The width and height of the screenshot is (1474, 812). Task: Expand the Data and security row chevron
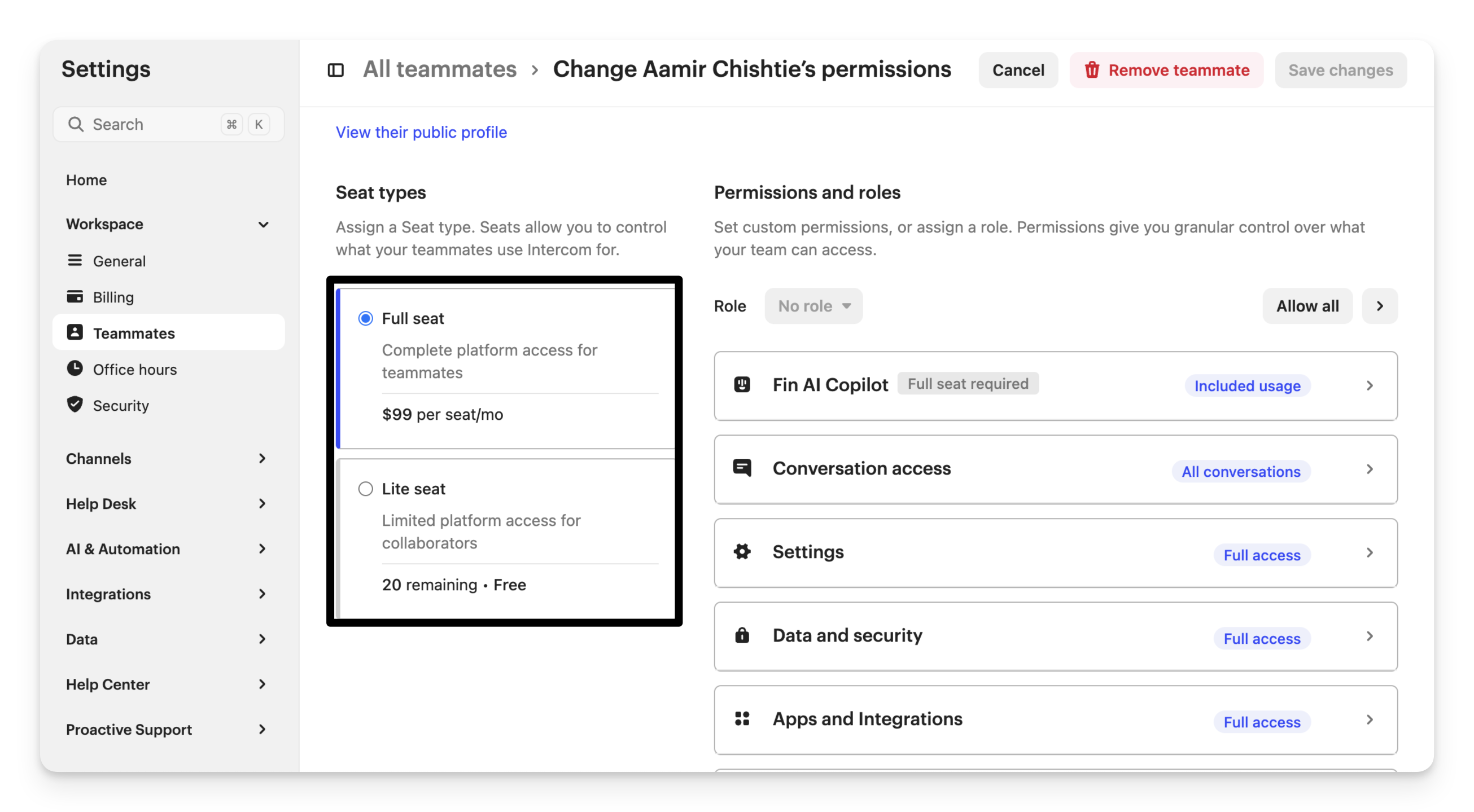click(1370, 637)
